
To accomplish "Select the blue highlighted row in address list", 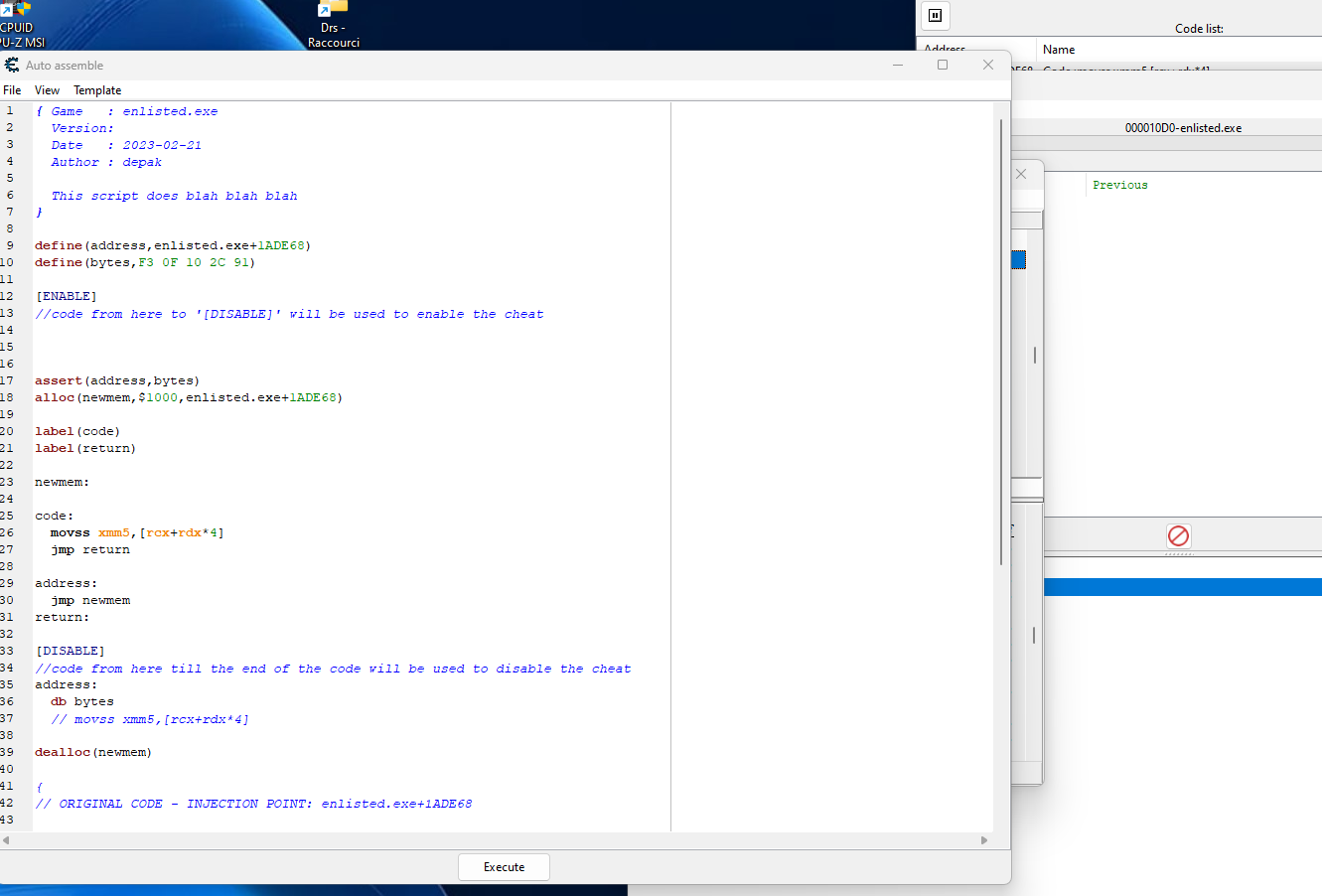I will click(1182, 587).
